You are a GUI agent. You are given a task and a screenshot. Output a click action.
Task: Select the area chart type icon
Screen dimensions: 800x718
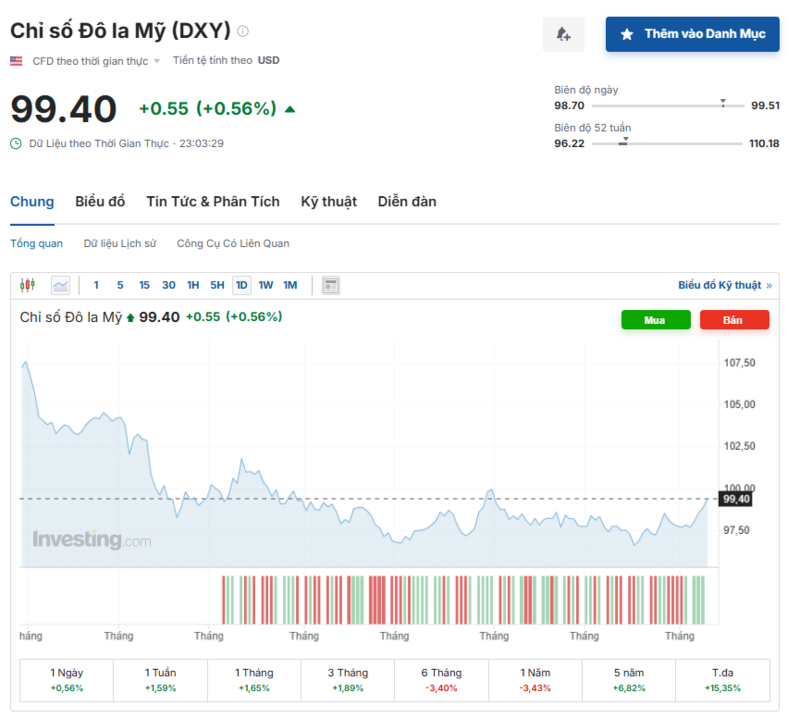(x=61, y=286)
